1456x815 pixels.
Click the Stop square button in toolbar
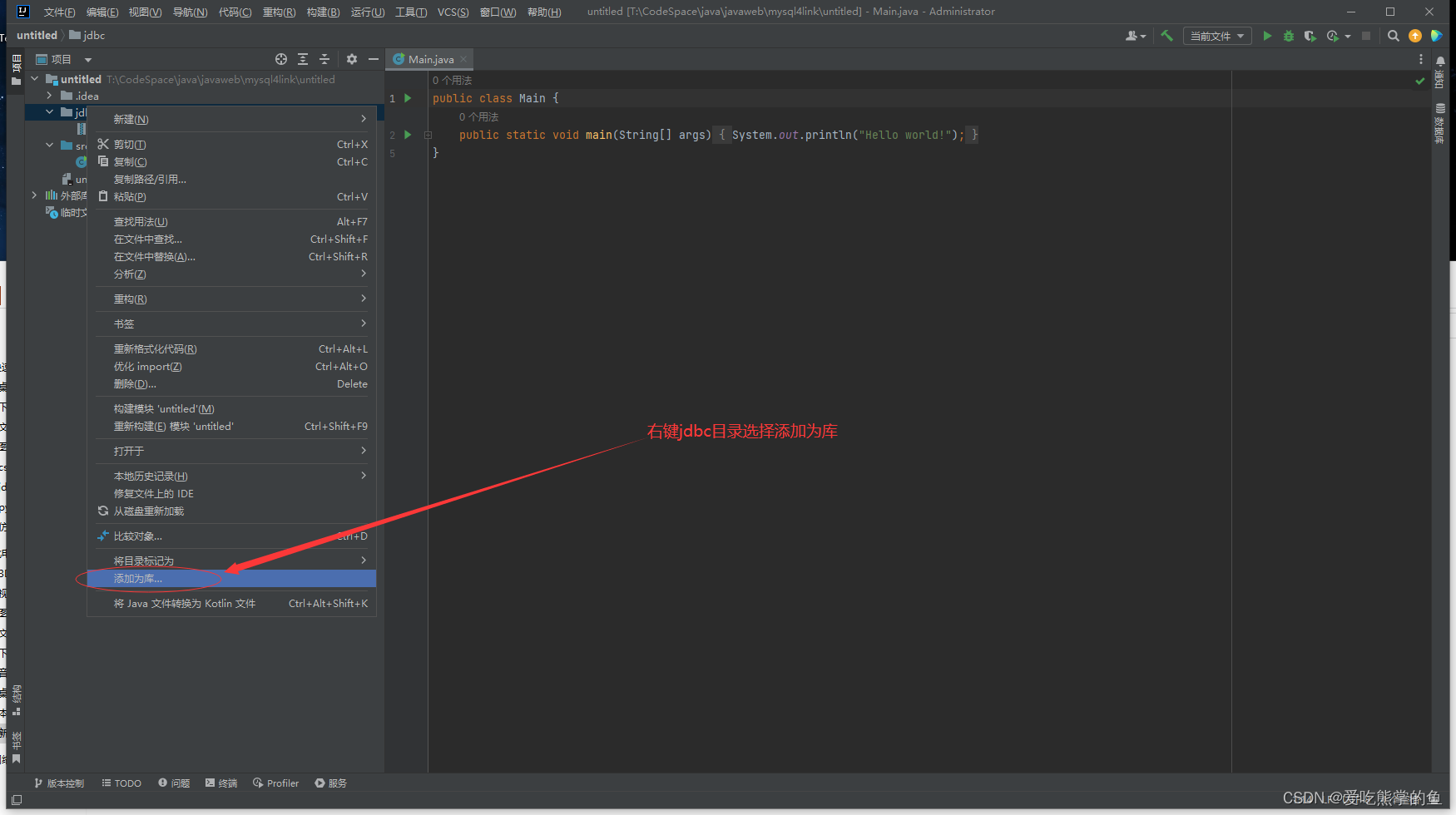pyautogui.click(x=1366, y=36)
